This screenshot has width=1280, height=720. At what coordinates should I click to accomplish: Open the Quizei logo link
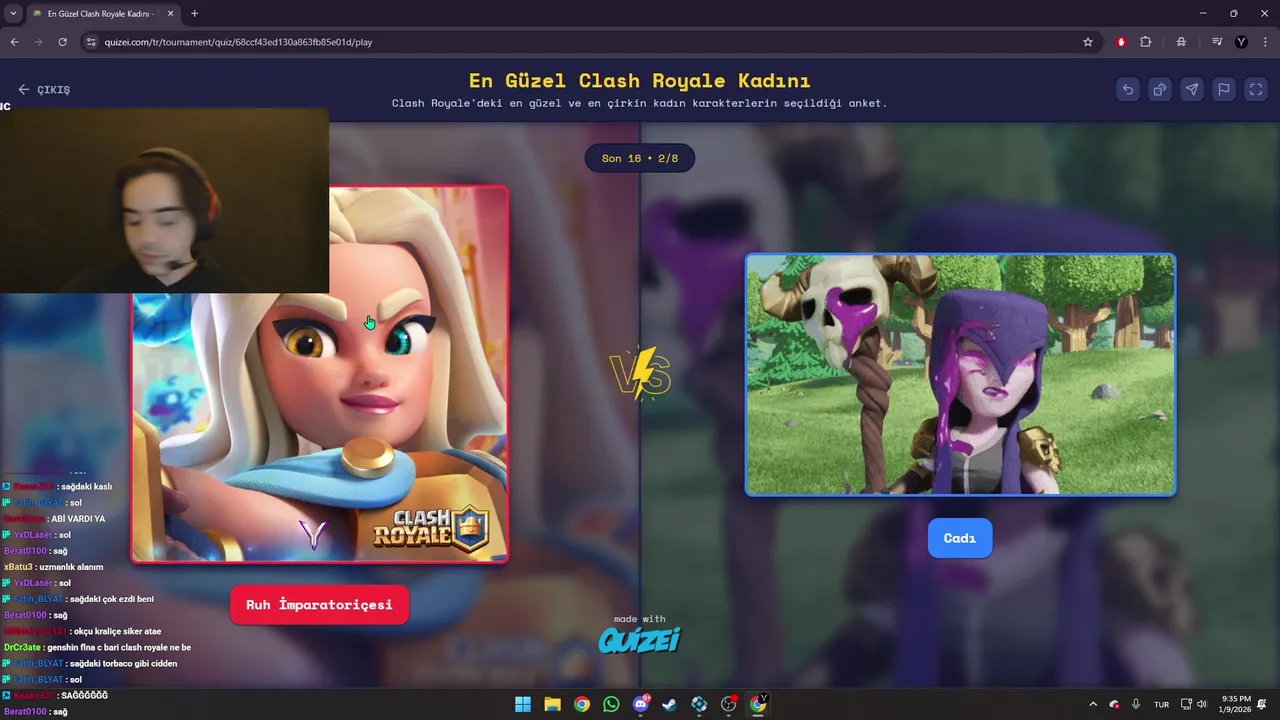[640, 640]
